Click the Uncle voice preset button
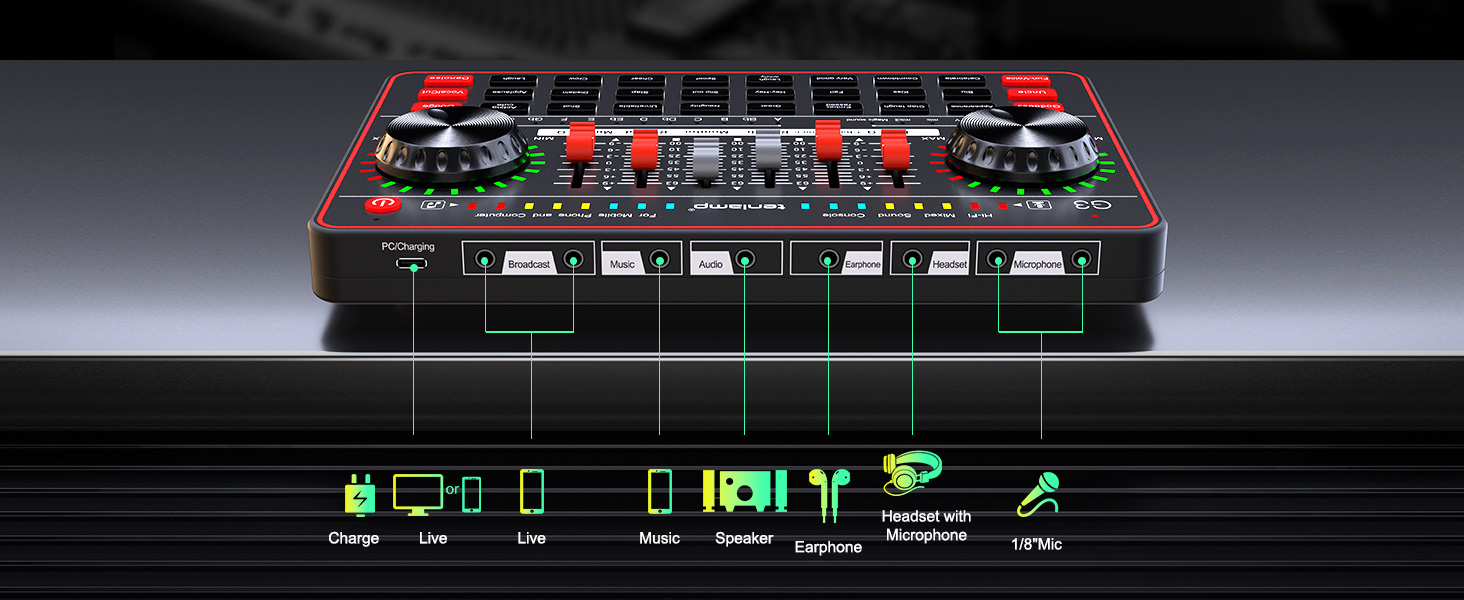The width and height of the screenshot is (1464, 600). 1032,94
